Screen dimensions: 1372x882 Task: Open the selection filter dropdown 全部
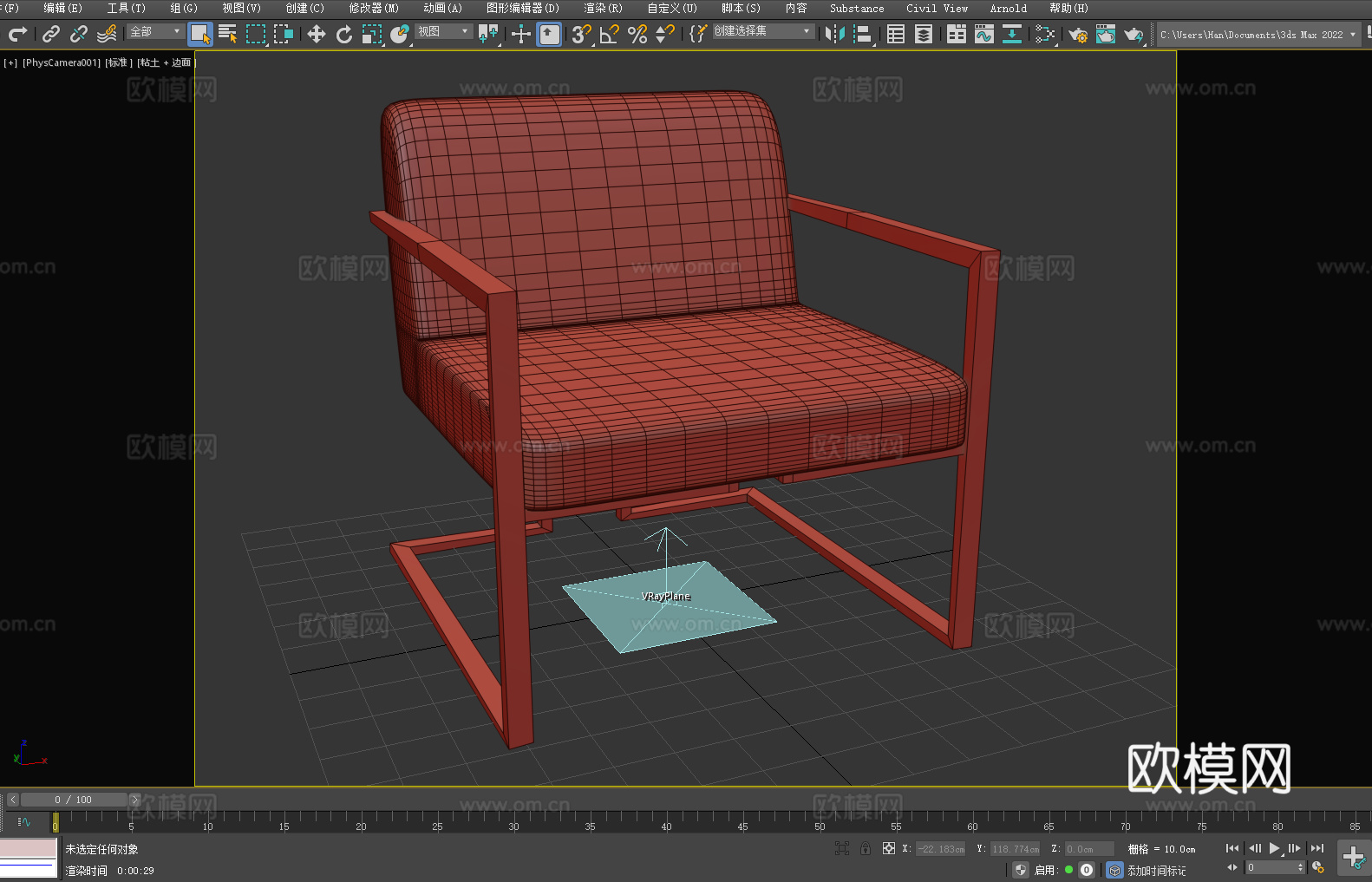[x=155, y=31]
